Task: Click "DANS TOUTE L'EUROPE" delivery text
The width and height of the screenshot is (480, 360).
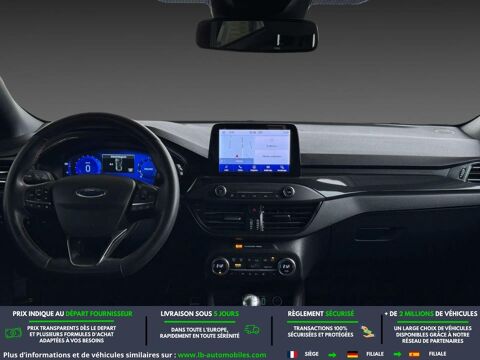Action: 199,330
